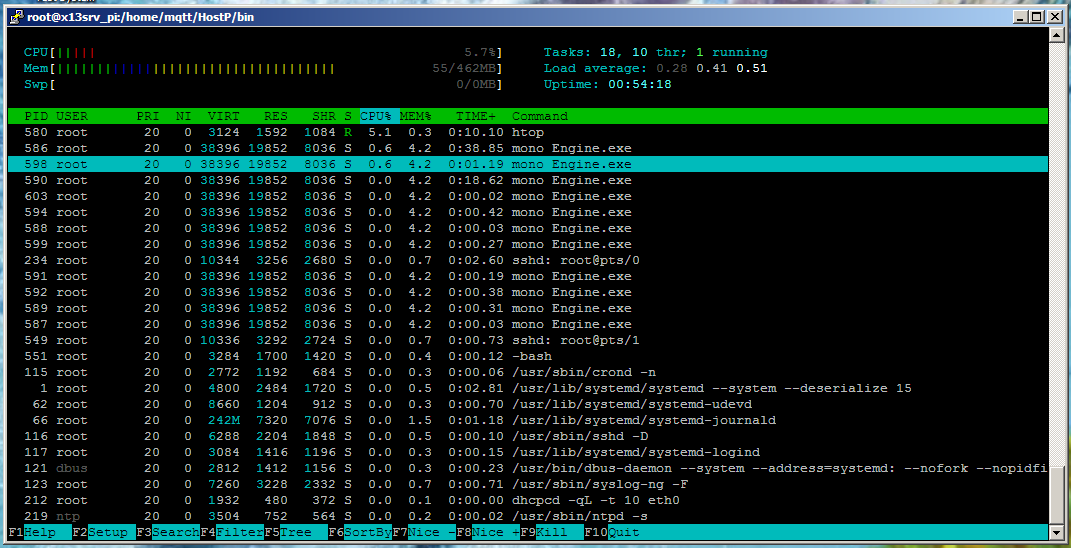Click F3 Search in the footer bar
The image size is (1071, 548).
click(x=167, y=532)
